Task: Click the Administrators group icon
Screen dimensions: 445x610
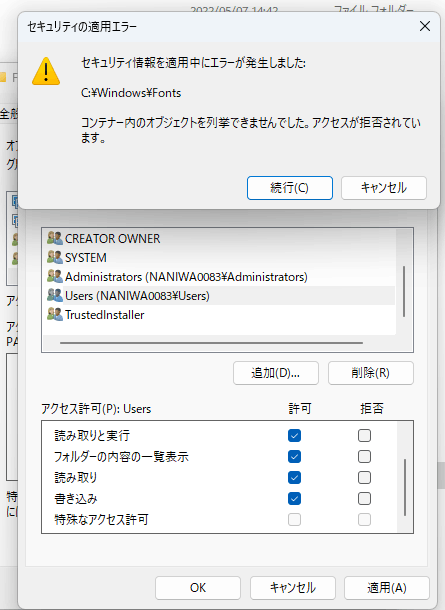Action: pos(54,276)
